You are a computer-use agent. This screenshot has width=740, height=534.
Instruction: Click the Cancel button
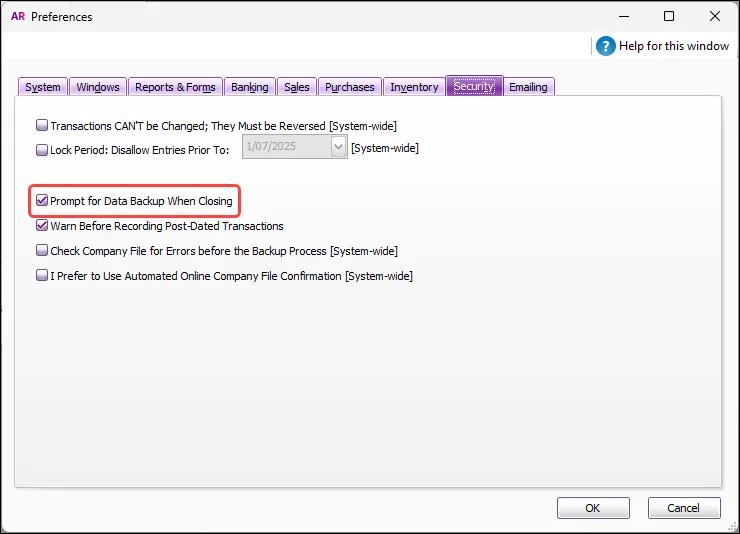click(x=684, y=508)
